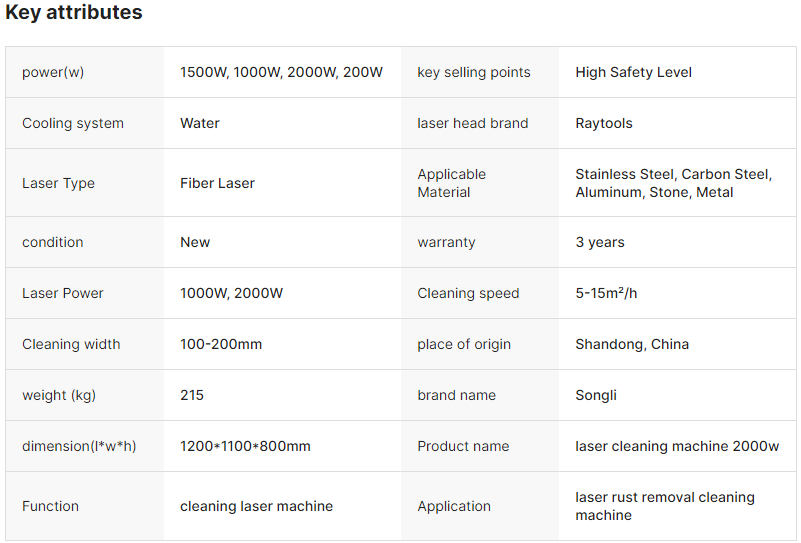Click the Cleaning speed label
The image size is (801, 543).
click(468, 293)
